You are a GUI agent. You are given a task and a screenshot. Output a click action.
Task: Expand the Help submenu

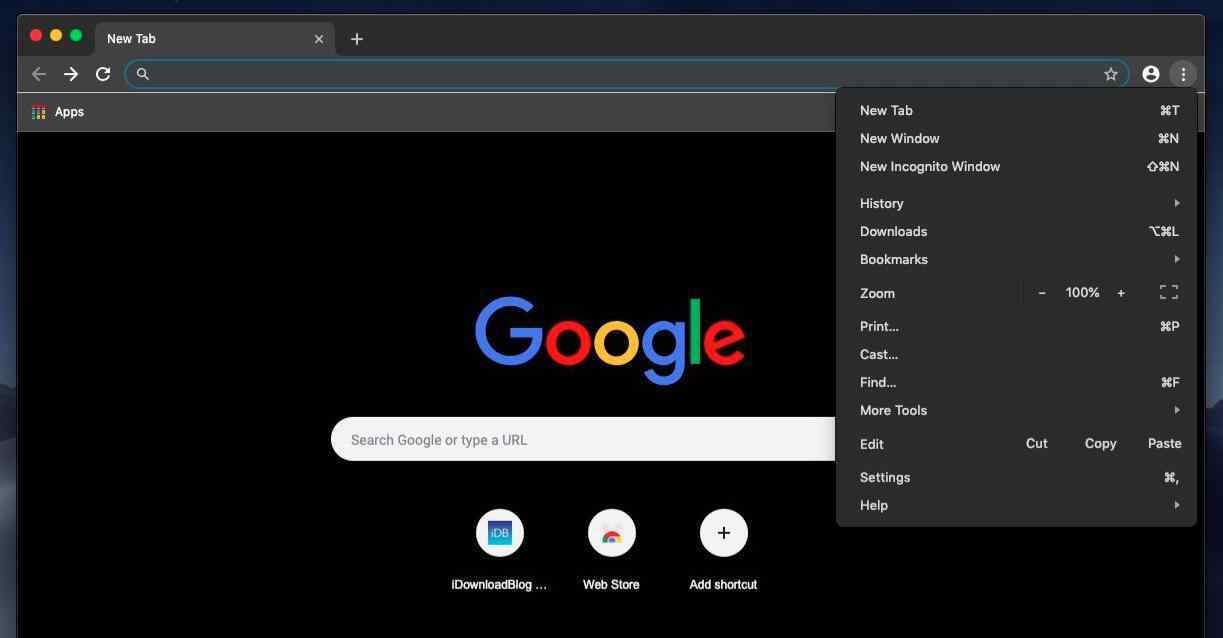[x=1016, y=505]
